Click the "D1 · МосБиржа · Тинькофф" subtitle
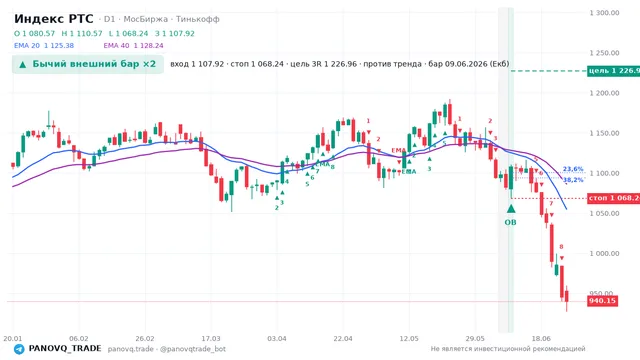 click(x=161, y=19)
